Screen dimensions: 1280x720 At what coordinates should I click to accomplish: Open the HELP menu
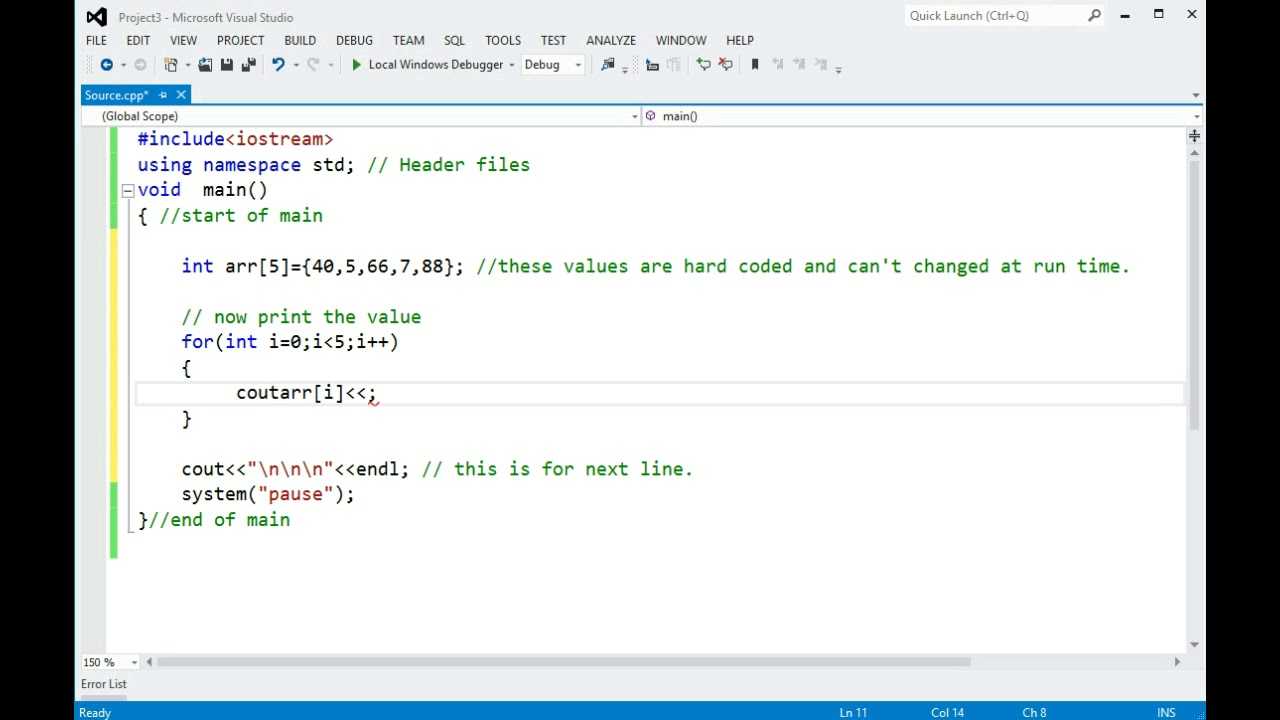click(x=740, y=40)
